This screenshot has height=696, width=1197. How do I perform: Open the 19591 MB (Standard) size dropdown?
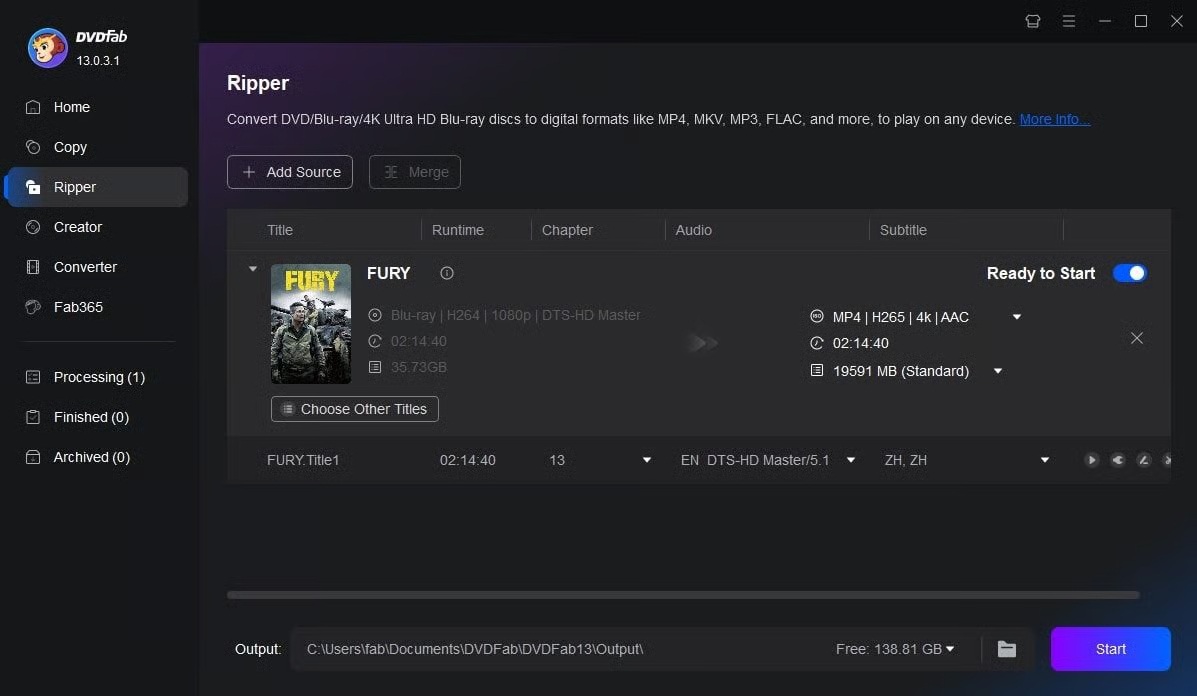coord(998,371)
